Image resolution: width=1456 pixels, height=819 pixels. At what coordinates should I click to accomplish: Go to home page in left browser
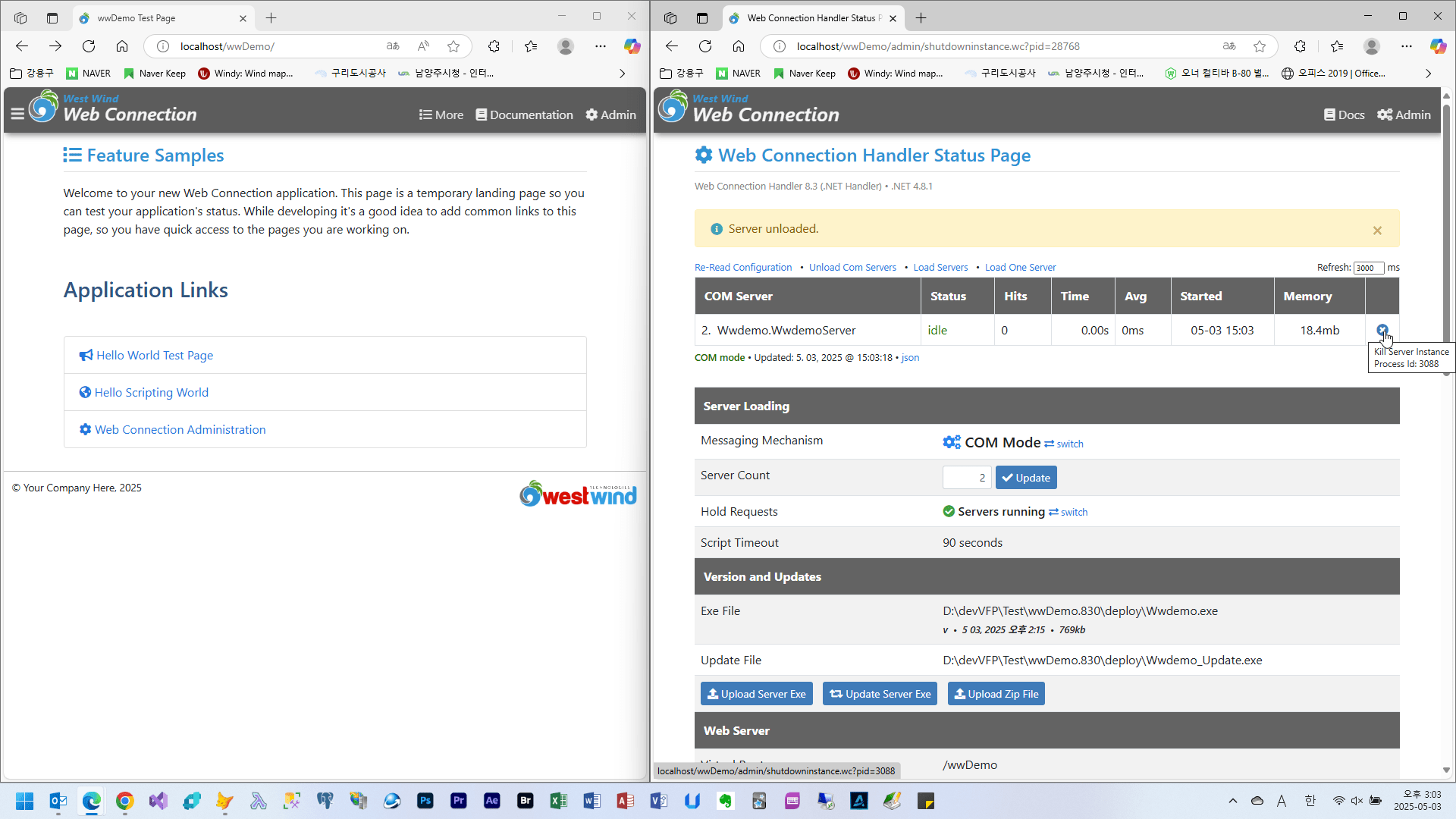point(122,46)
